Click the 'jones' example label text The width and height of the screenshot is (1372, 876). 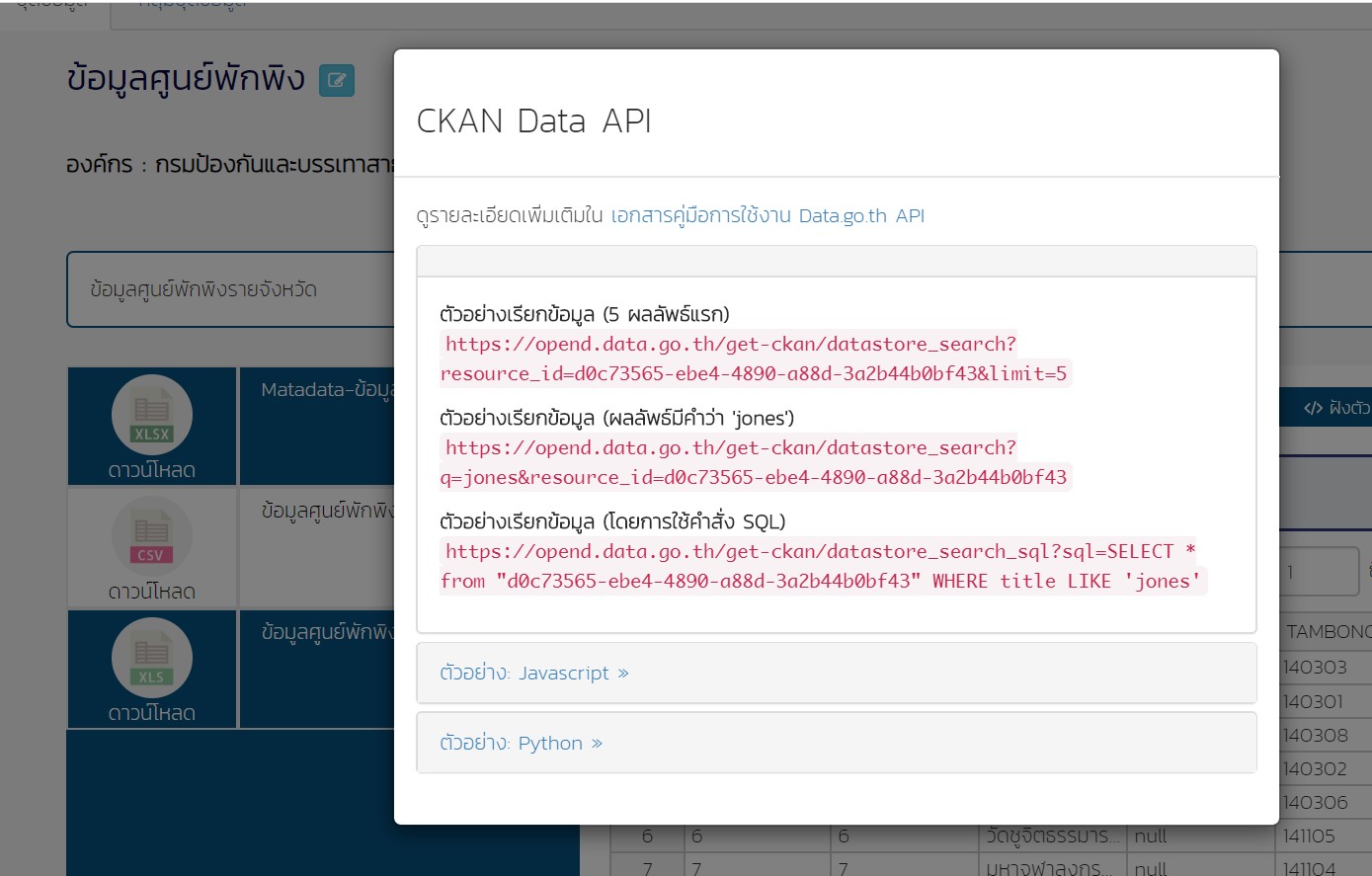617,418
